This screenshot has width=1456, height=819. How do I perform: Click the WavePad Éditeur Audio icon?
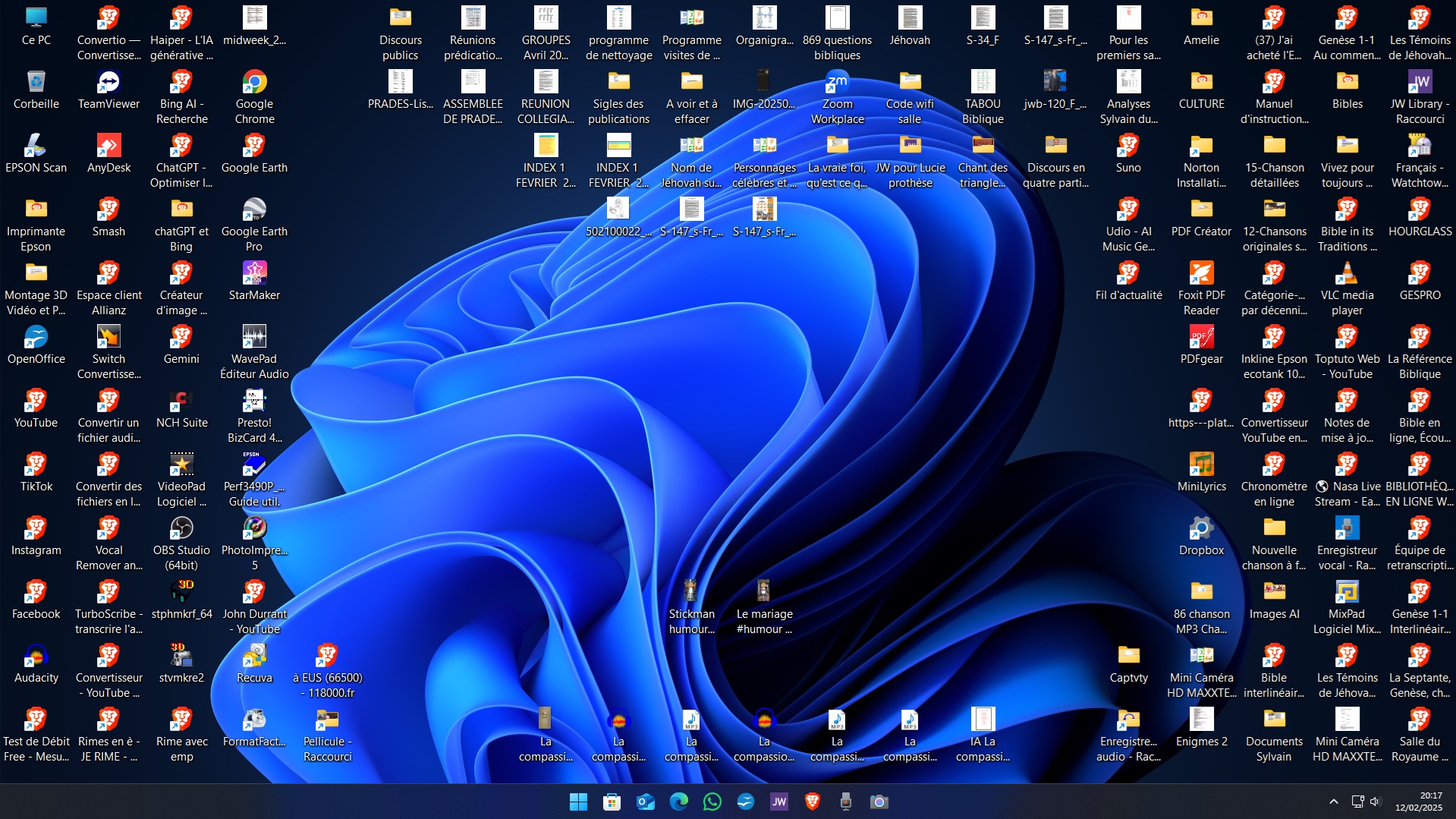pos(254,338)
